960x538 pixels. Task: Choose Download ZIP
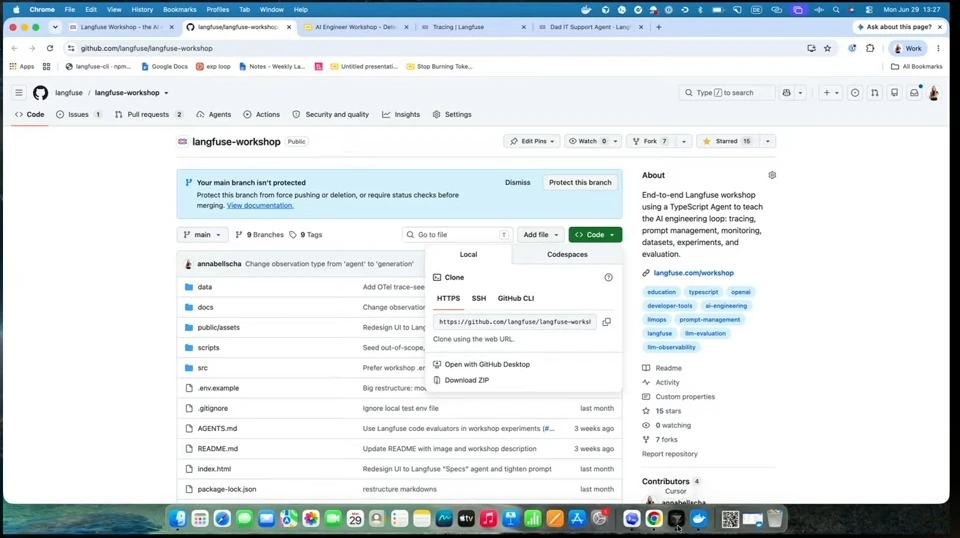[467, 380]
